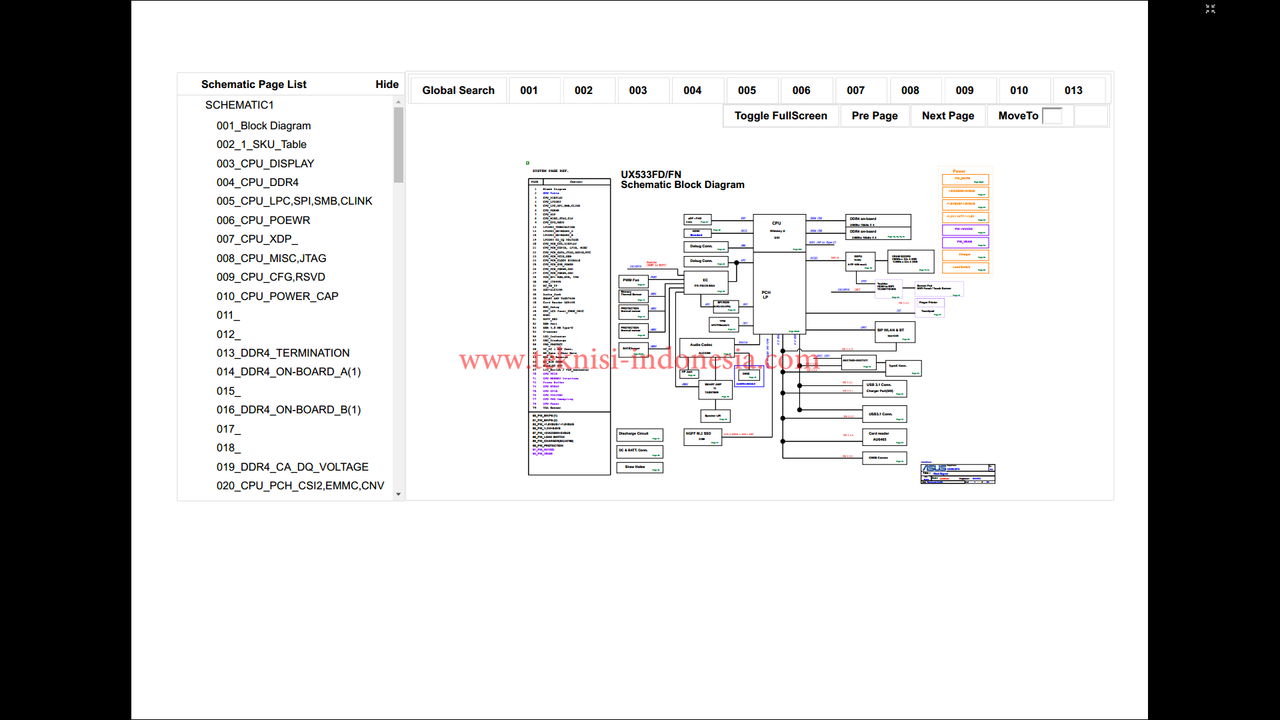Select the 017_ list entry

[229, 429]
